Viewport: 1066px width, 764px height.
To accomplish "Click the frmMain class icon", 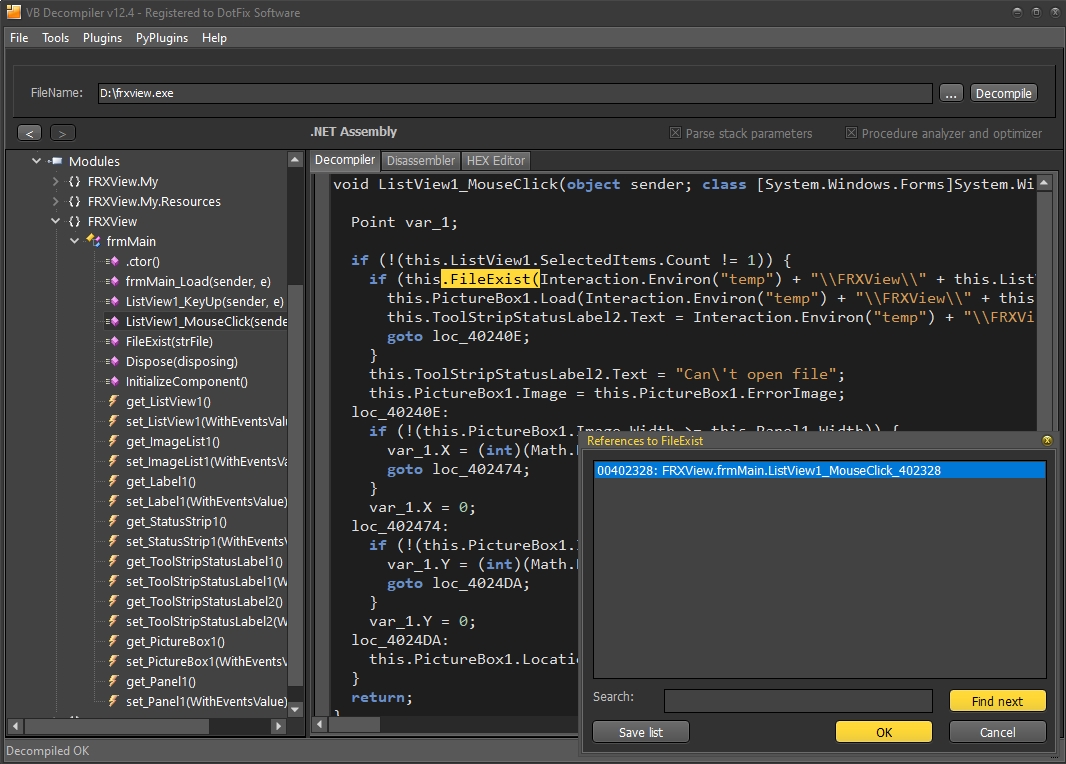I will [x=93, y=241].
